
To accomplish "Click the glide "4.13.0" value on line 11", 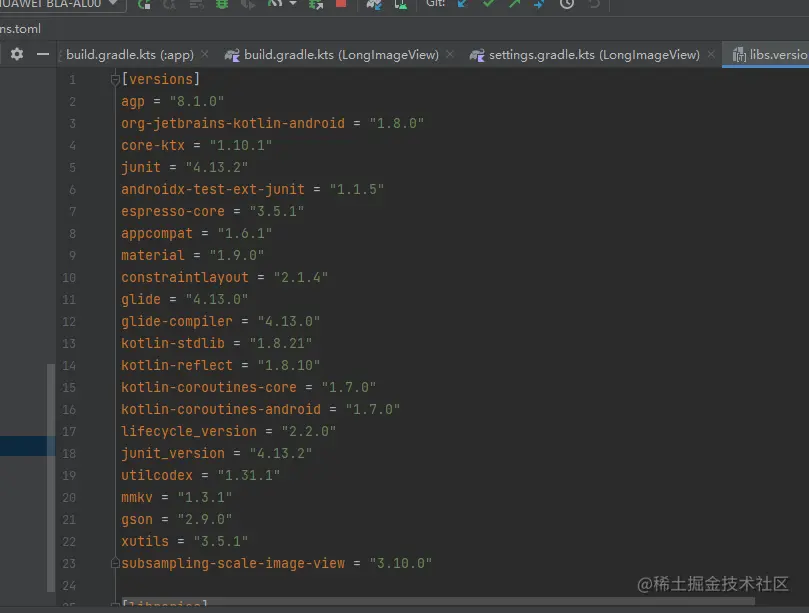I will tap(217, 300).
